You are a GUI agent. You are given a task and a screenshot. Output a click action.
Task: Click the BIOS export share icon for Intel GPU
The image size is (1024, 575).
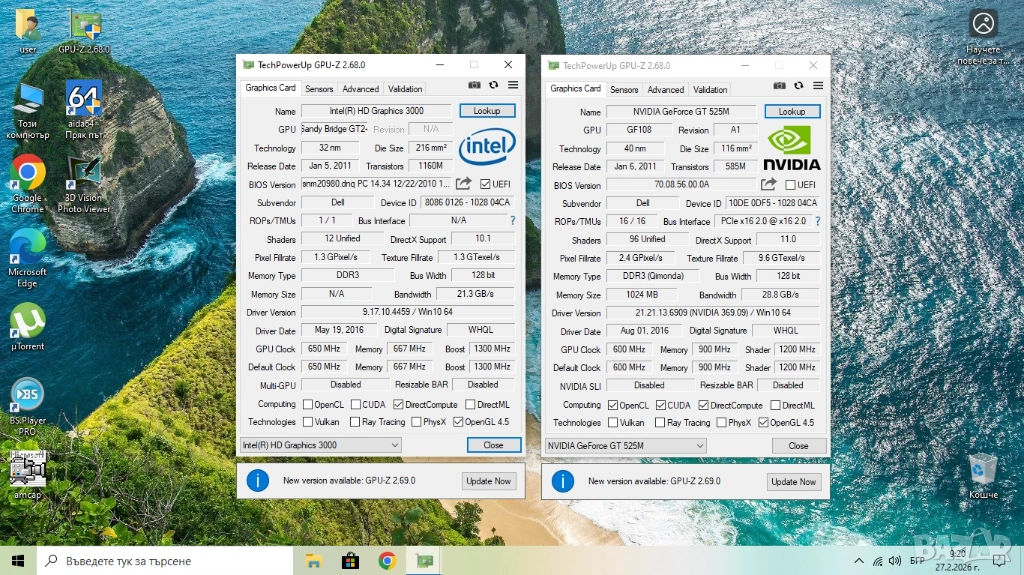click(x=464, y=184)
